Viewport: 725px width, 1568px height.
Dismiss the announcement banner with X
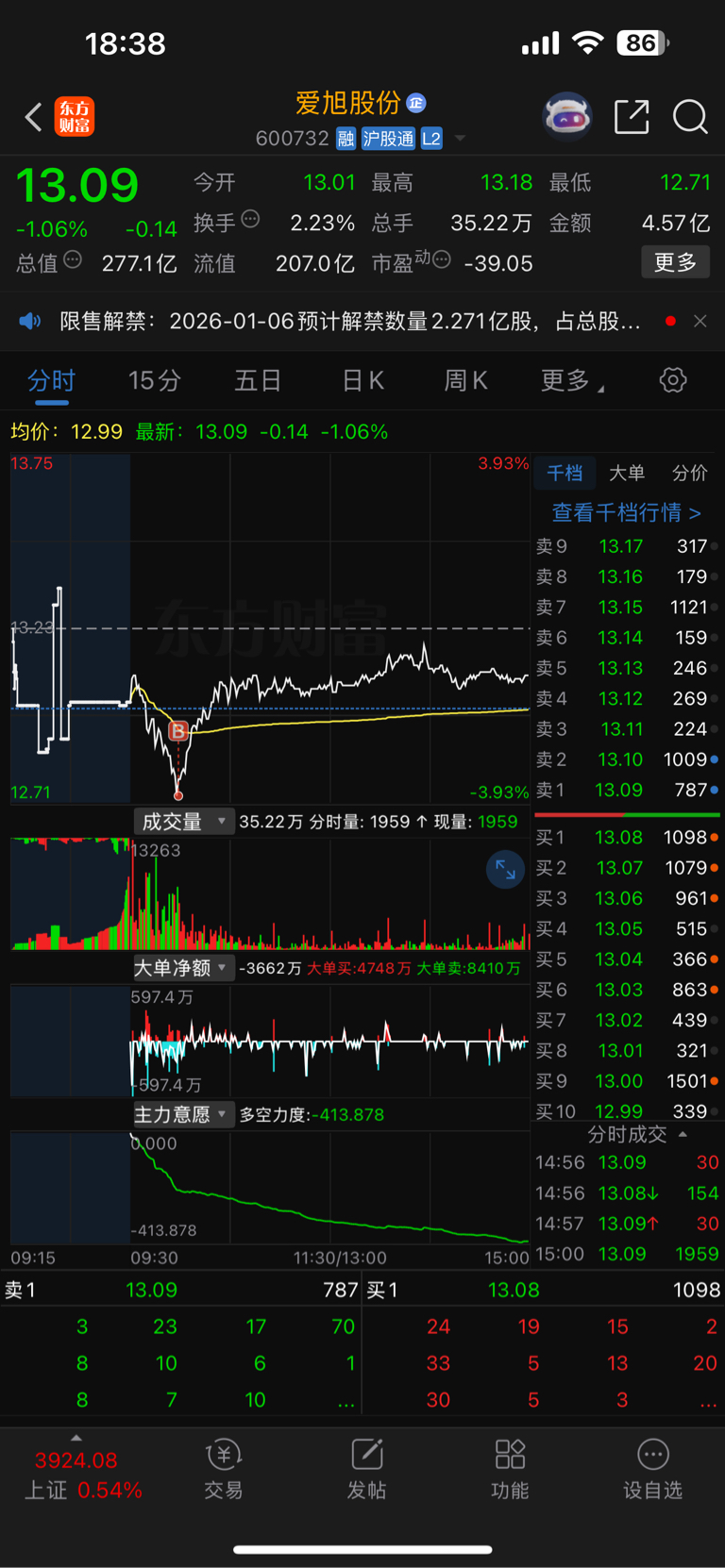[x=700, y=321]
